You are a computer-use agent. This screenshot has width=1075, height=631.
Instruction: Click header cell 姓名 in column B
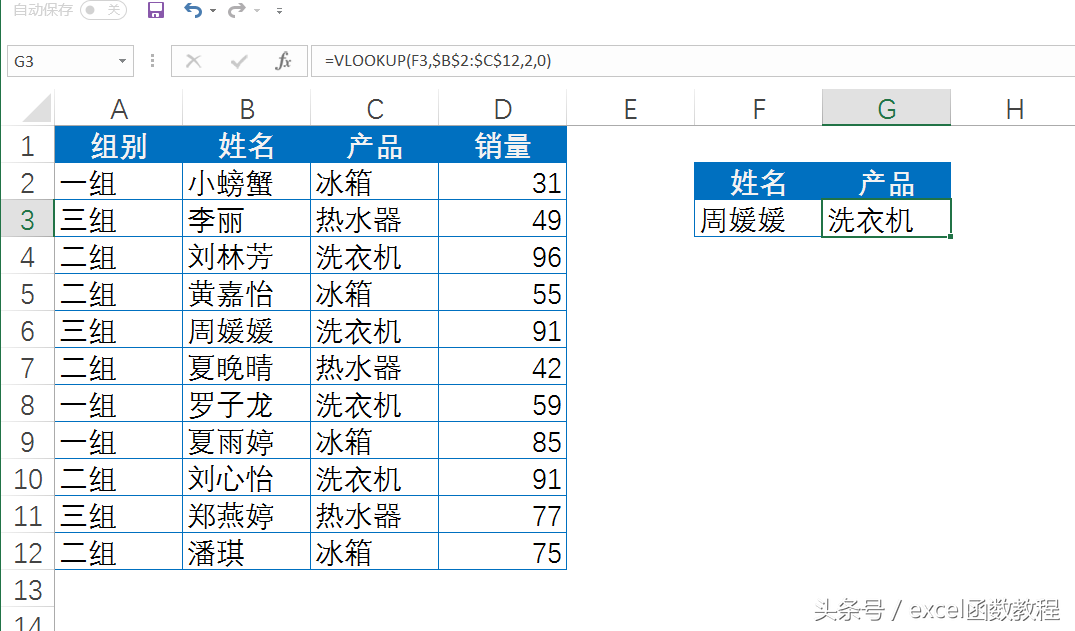[247, 145]
